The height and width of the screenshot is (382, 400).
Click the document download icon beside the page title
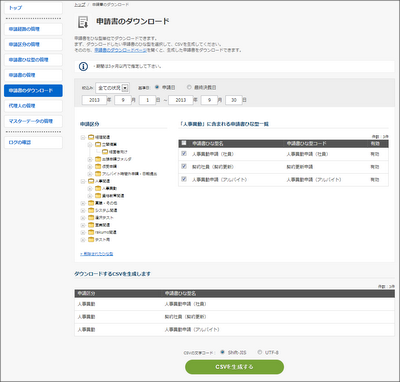click(x=83, y=22)
